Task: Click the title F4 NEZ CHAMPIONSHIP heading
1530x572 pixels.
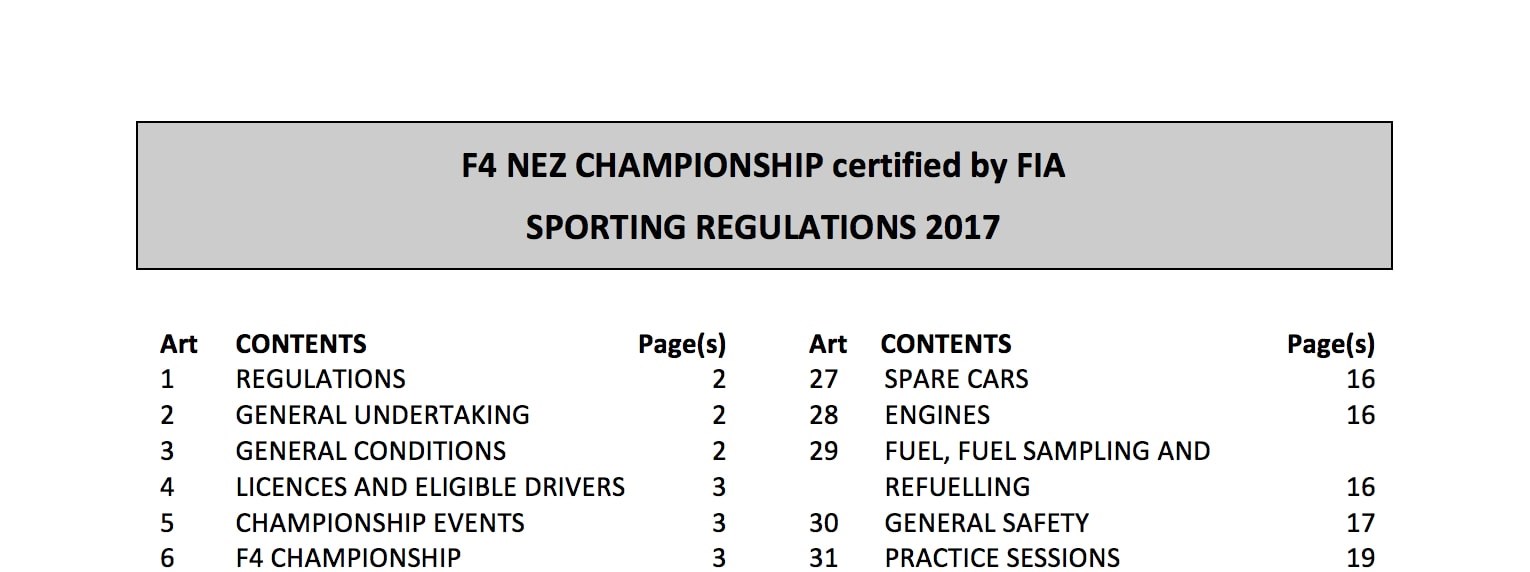Action: 764,166
